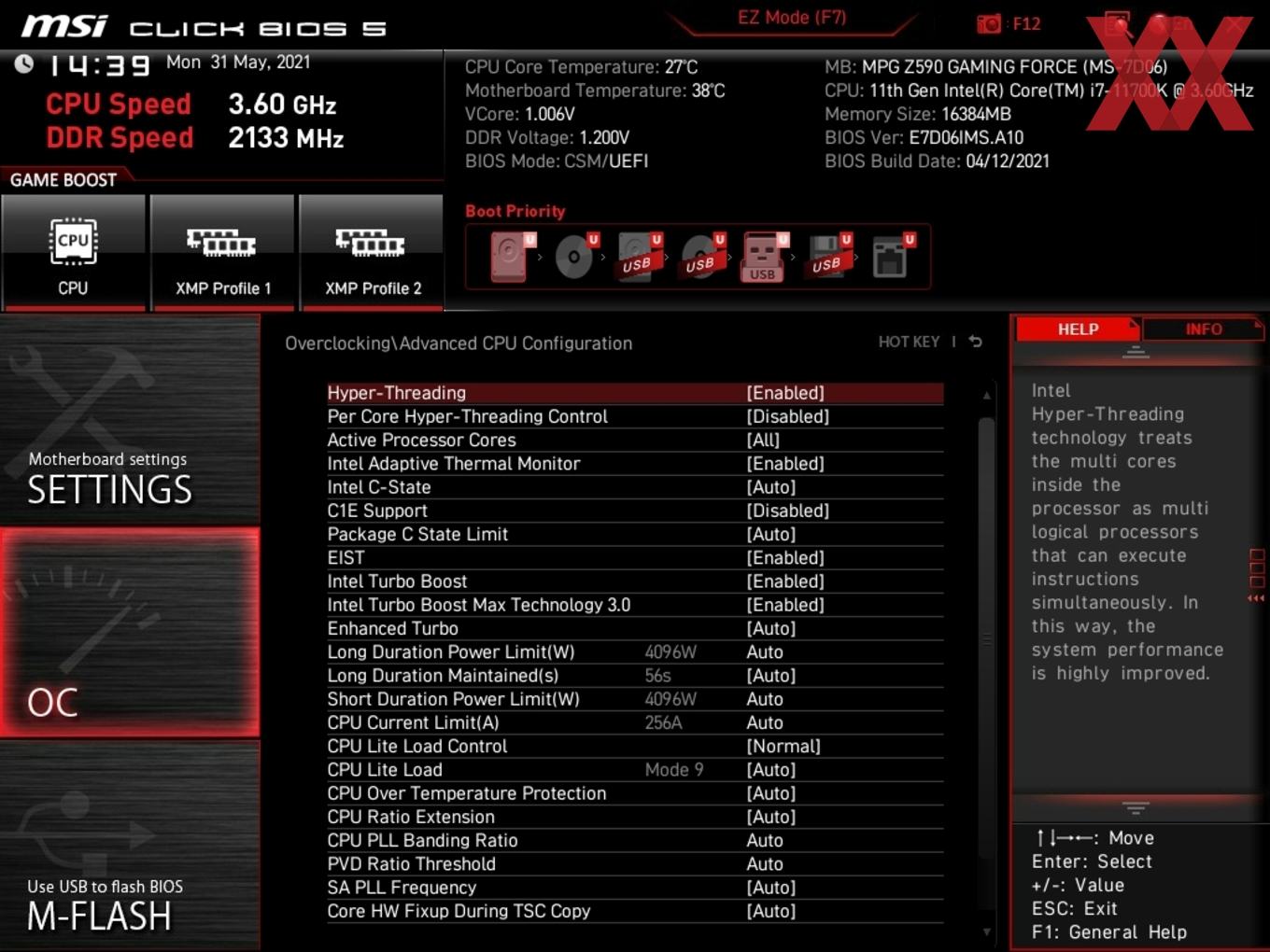Click the clock icon beside the time
The height and width of the screenshot is (952, 1270).
click(23, 63)
